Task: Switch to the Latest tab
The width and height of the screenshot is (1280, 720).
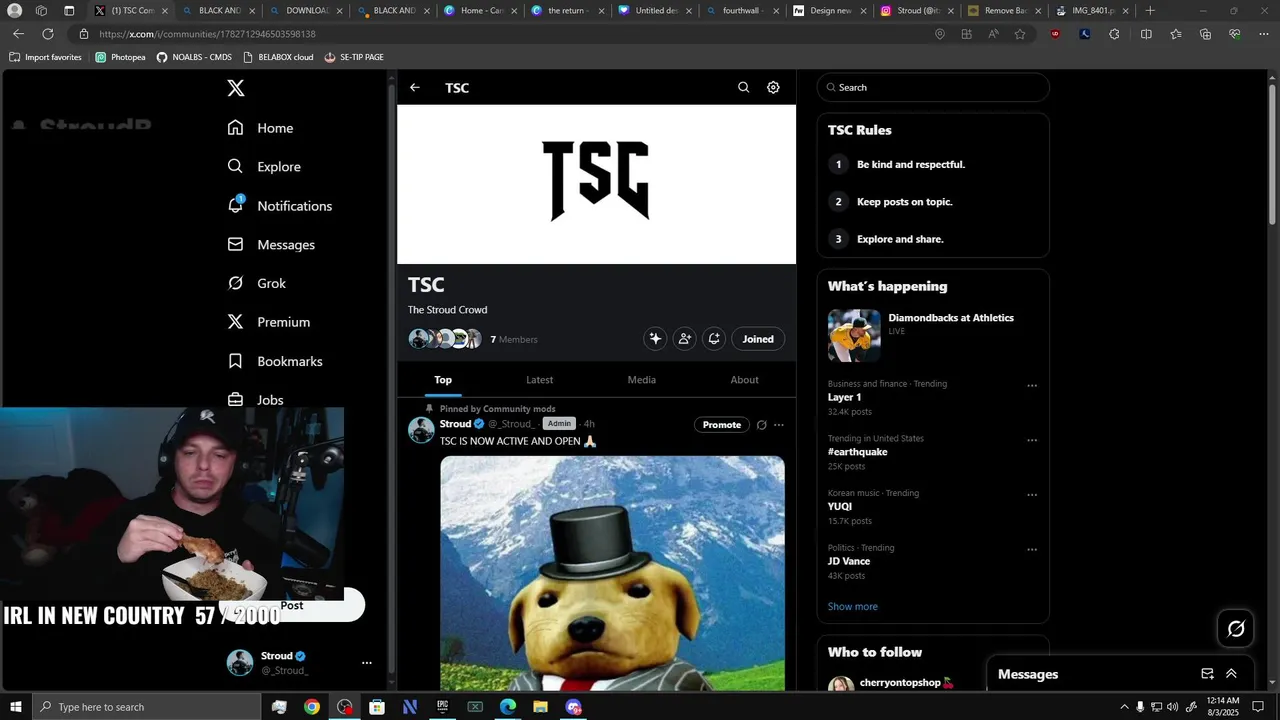Action: 540,380
